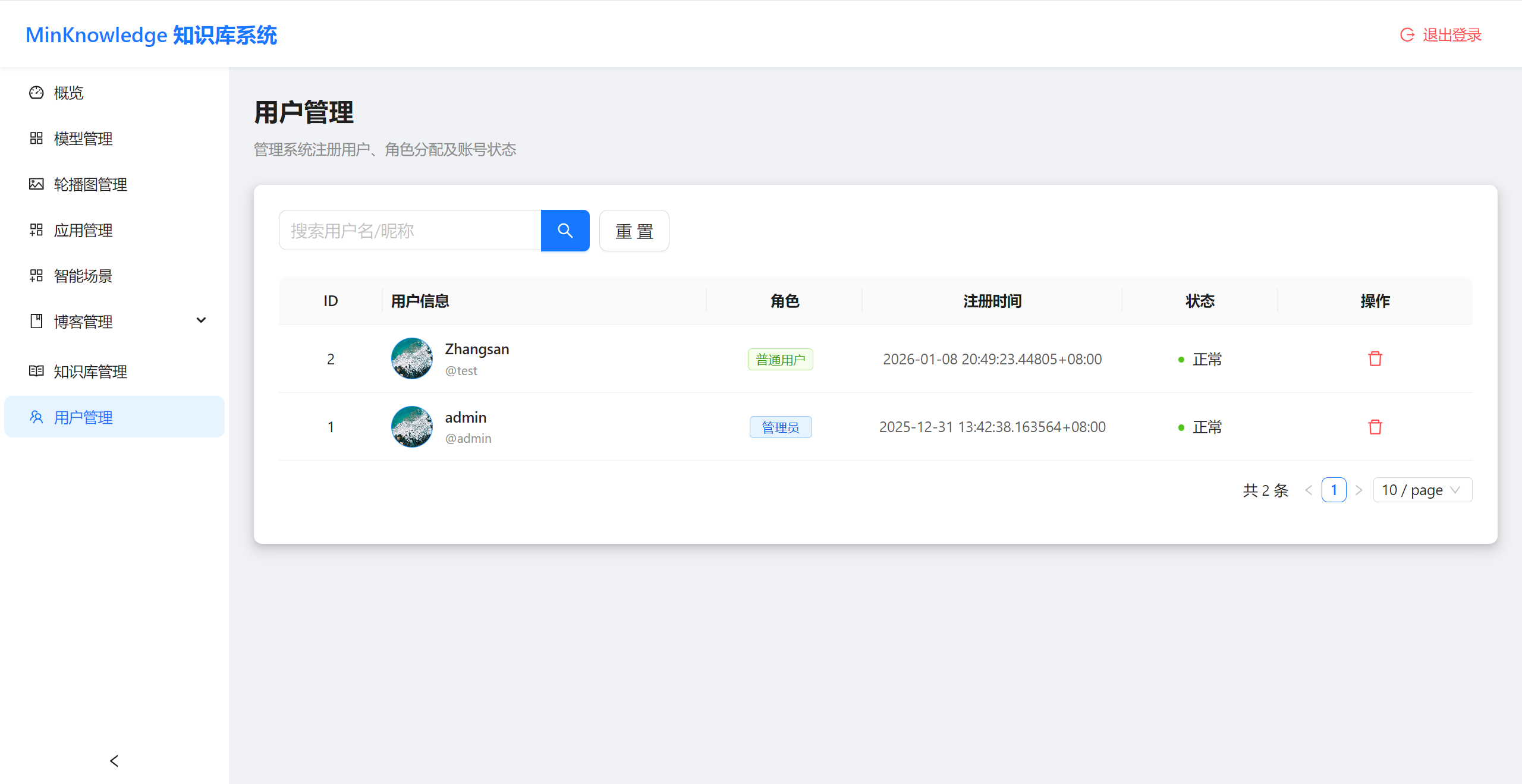The width and height of the screenshot is (1522, 784).
Task: Collapse the sidebar with bottom chevron
Action: point(114,760)
